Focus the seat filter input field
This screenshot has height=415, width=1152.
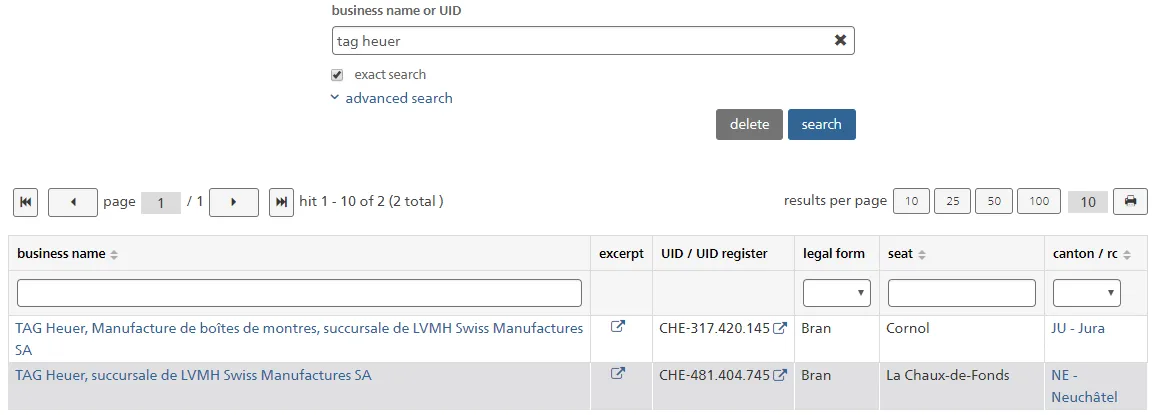click(962, 292)
